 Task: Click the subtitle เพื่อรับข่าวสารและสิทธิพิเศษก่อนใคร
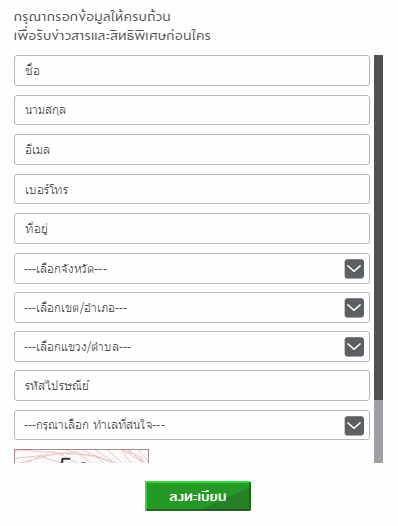click(112, 36)
